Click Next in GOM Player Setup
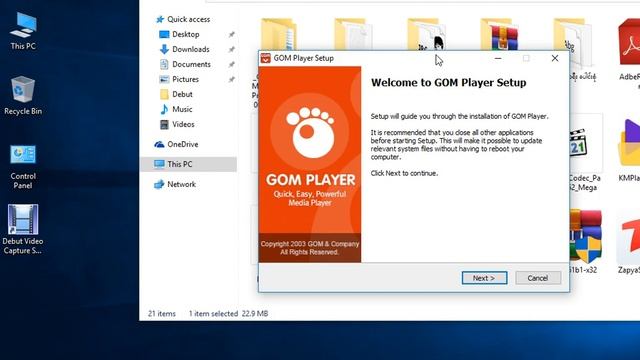Image resolution: width=640 pixels, height=360 pixels. point(484,278)
